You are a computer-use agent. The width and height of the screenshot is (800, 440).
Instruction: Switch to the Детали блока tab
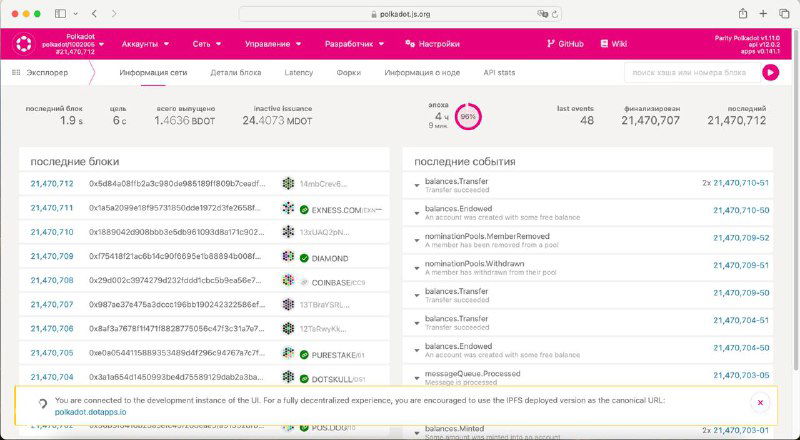(236, 72)
